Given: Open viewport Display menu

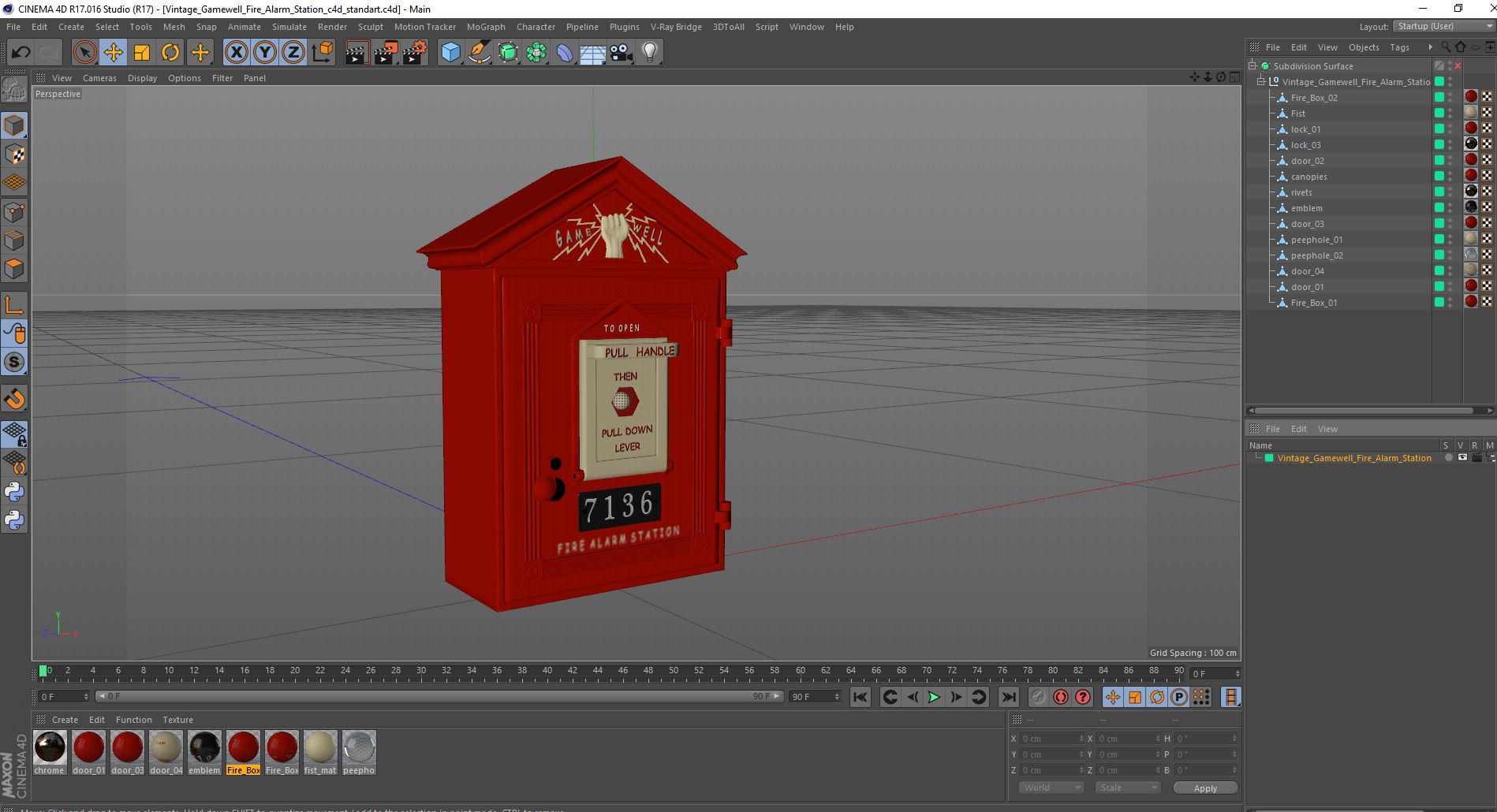Looking at the screenshot, I should click(142, 78).
